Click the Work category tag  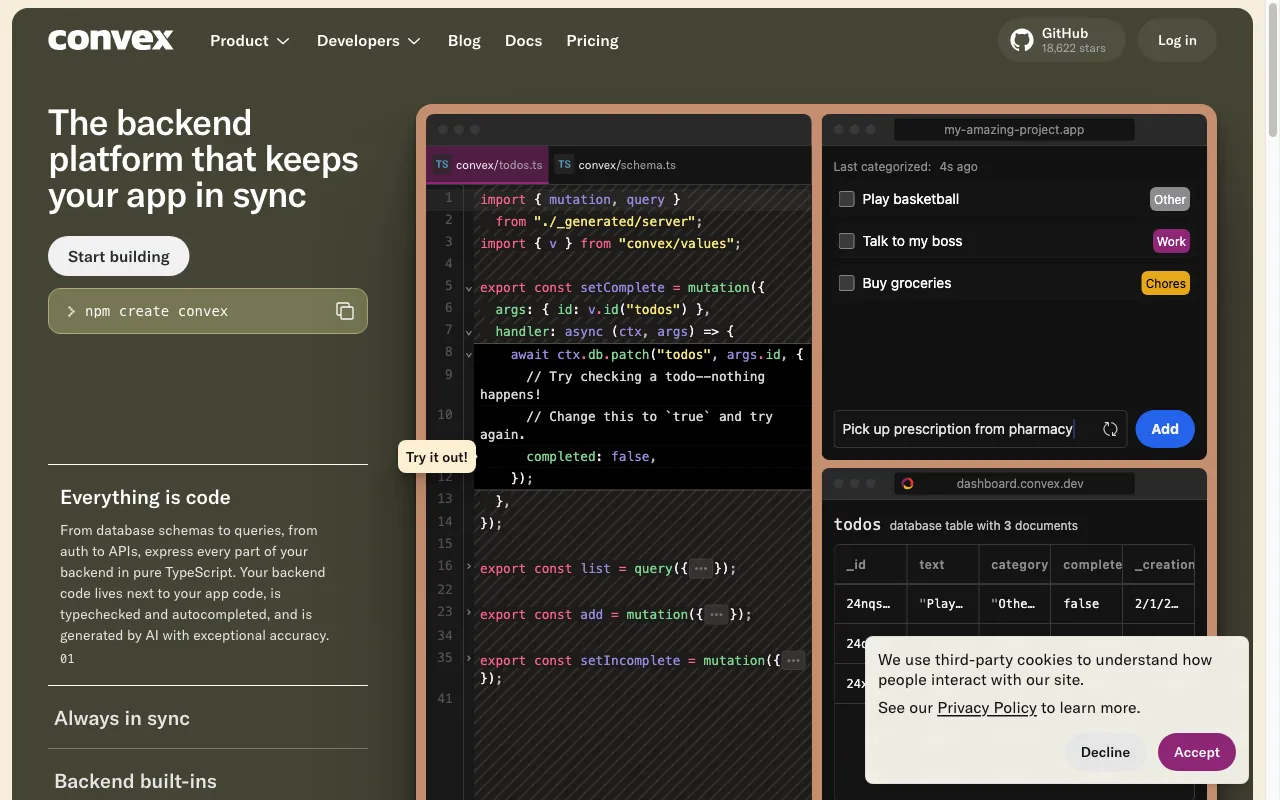[x=1171, y=241]
